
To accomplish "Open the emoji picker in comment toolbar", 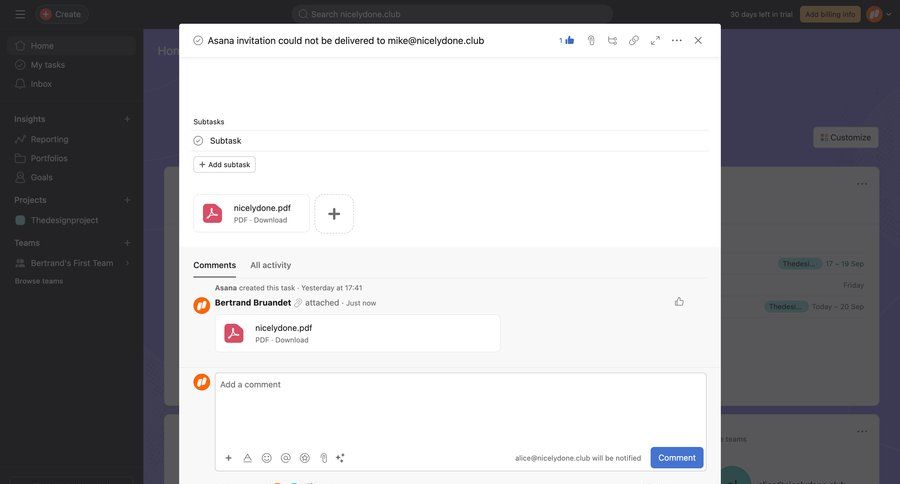I will (x=266, y=458).
